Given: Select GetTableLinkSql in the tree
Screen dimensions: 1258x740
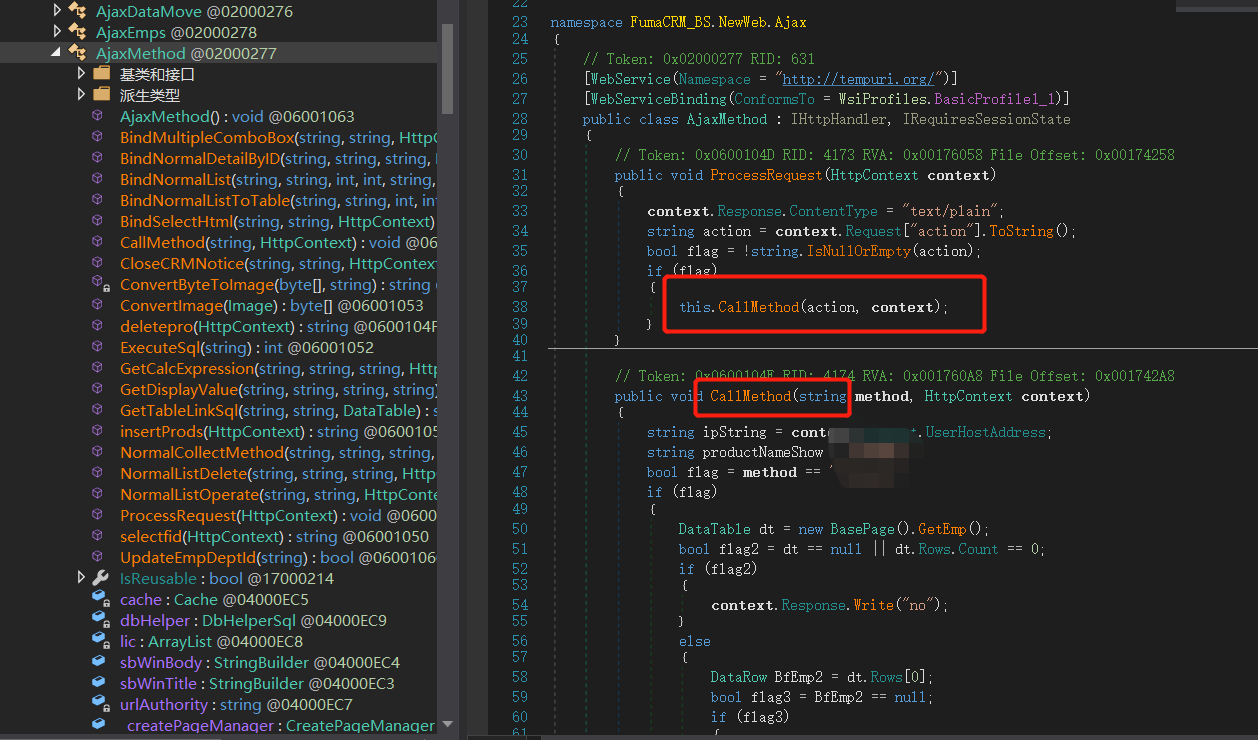Looking at the screenshot, I should (278, 410).
